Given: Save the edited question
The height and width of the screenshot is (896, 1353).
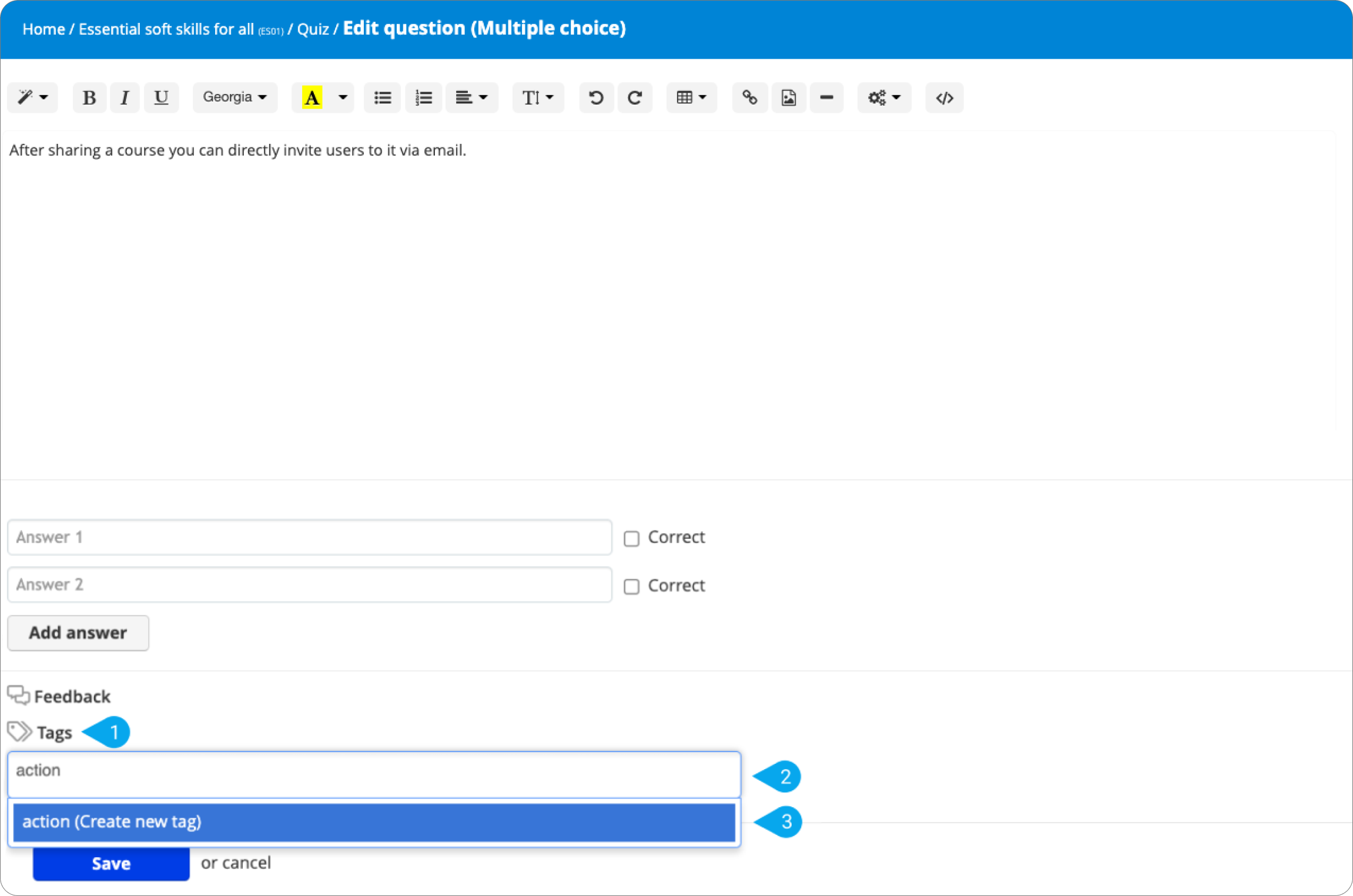Looking at the screenshot, I should pyautogui.click(x=110, y=863).
